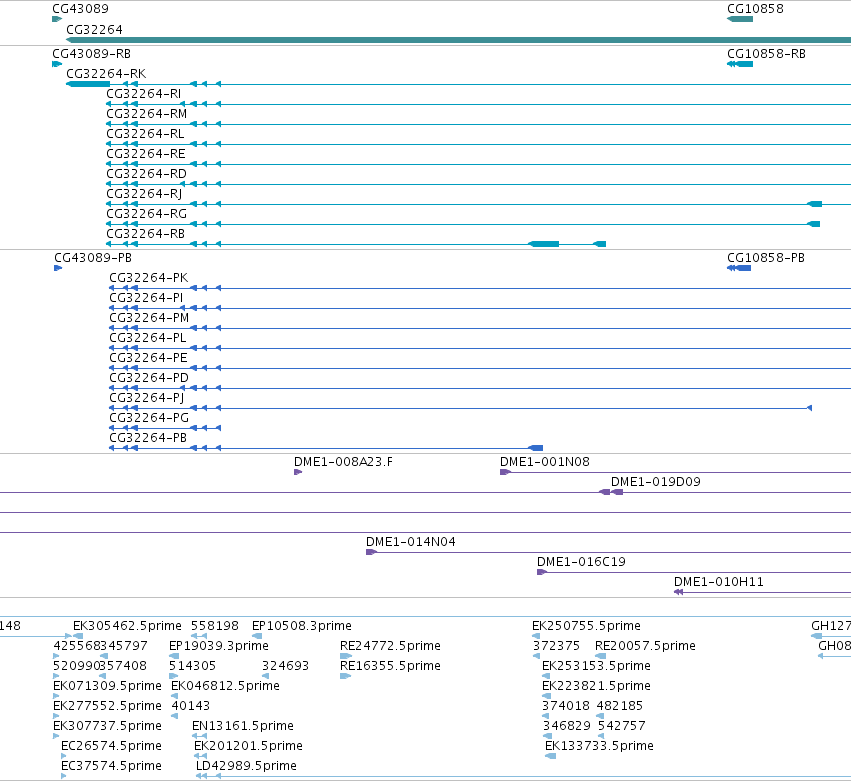Click the CG10858 gene glyph arrow
851x781 pixels.
coord(740,19)
